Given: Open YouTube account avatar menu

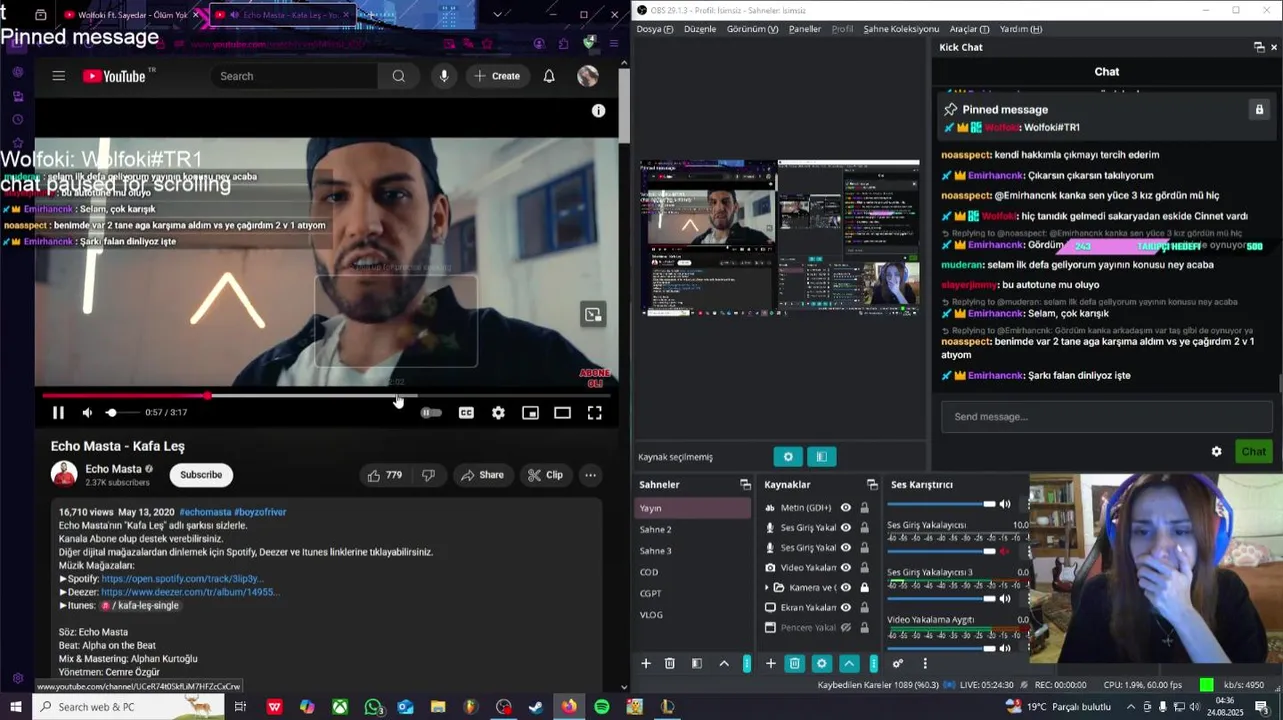Looking at the screenshot, I should pyautogui.click(x=588, y=76).
